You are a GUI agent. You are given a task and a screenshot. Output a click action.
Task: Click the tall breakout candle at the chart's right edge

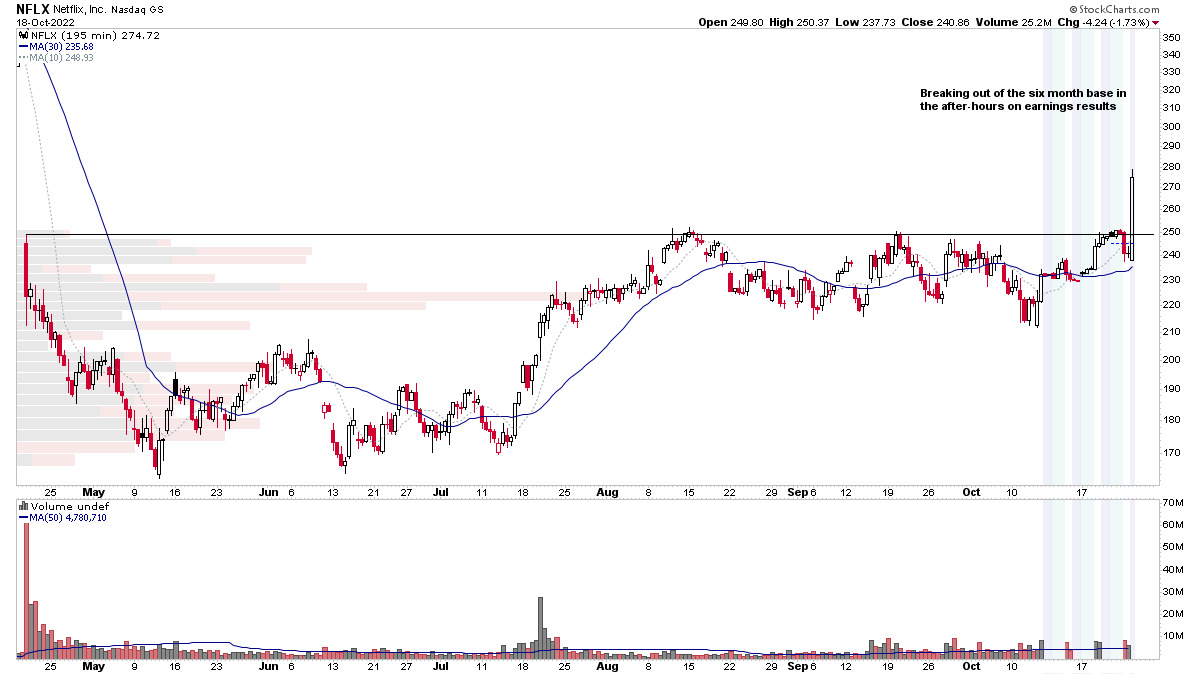(x=1132, y=216)
